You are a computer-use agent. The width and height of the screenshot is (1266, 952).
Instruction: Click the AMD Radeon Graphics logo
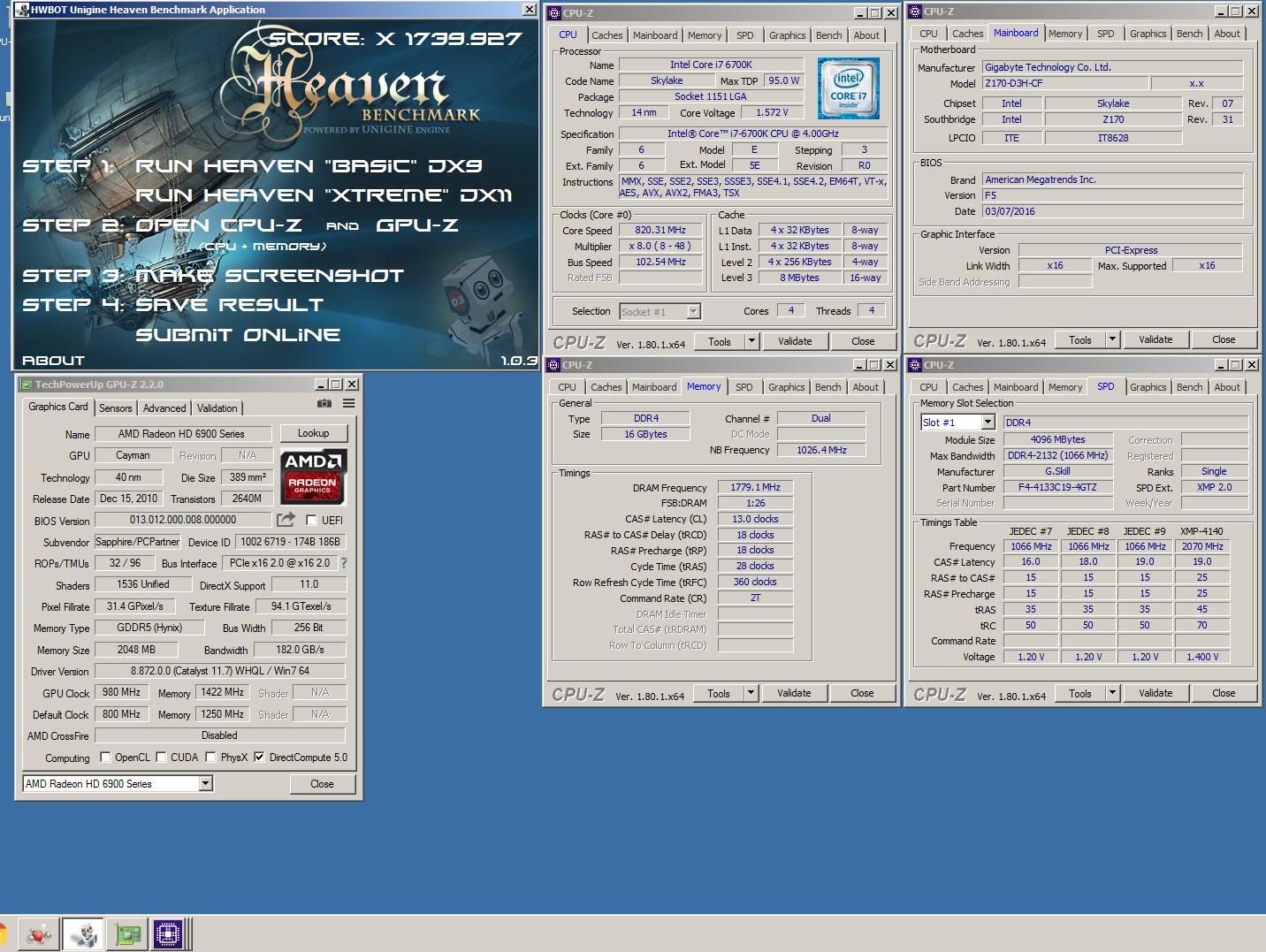tap(314, 476)
